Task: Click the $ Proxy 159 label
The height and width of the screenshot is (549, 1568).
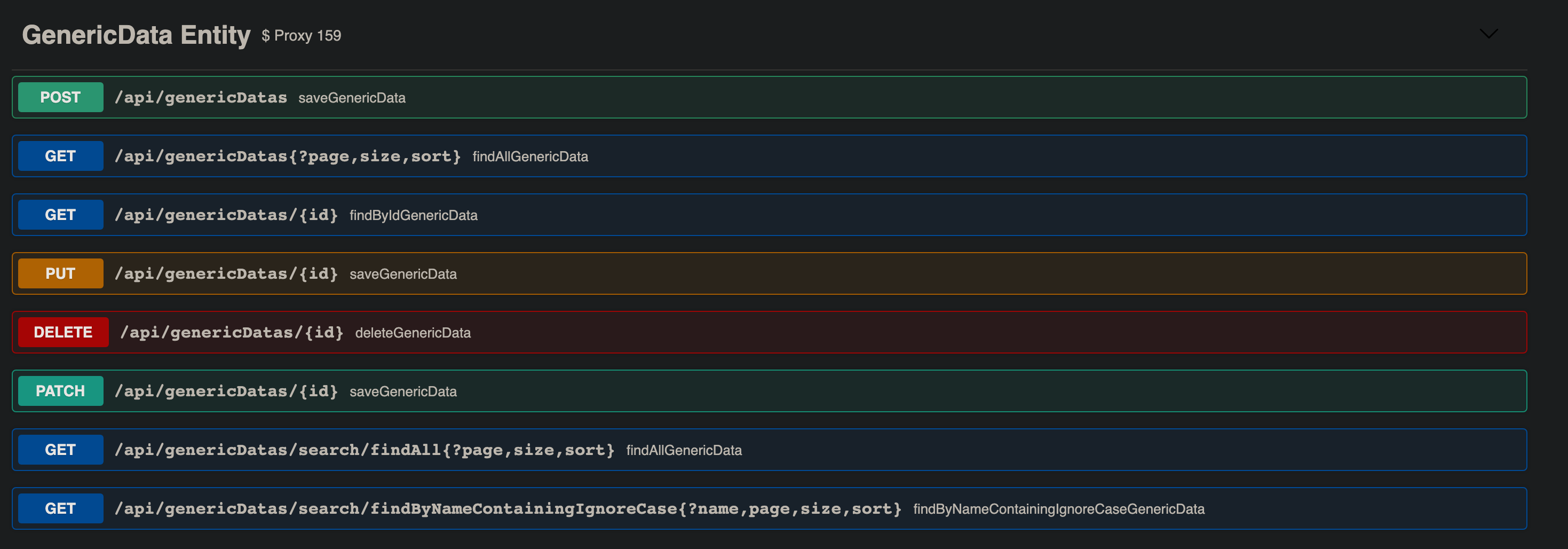Action: (300, 36)
